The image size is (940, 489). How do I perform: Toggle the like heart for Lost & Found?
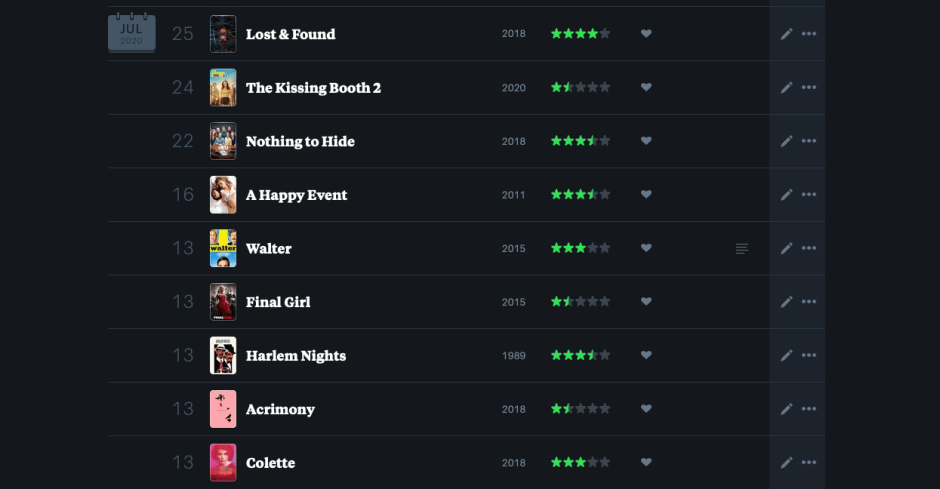point(646,34)
